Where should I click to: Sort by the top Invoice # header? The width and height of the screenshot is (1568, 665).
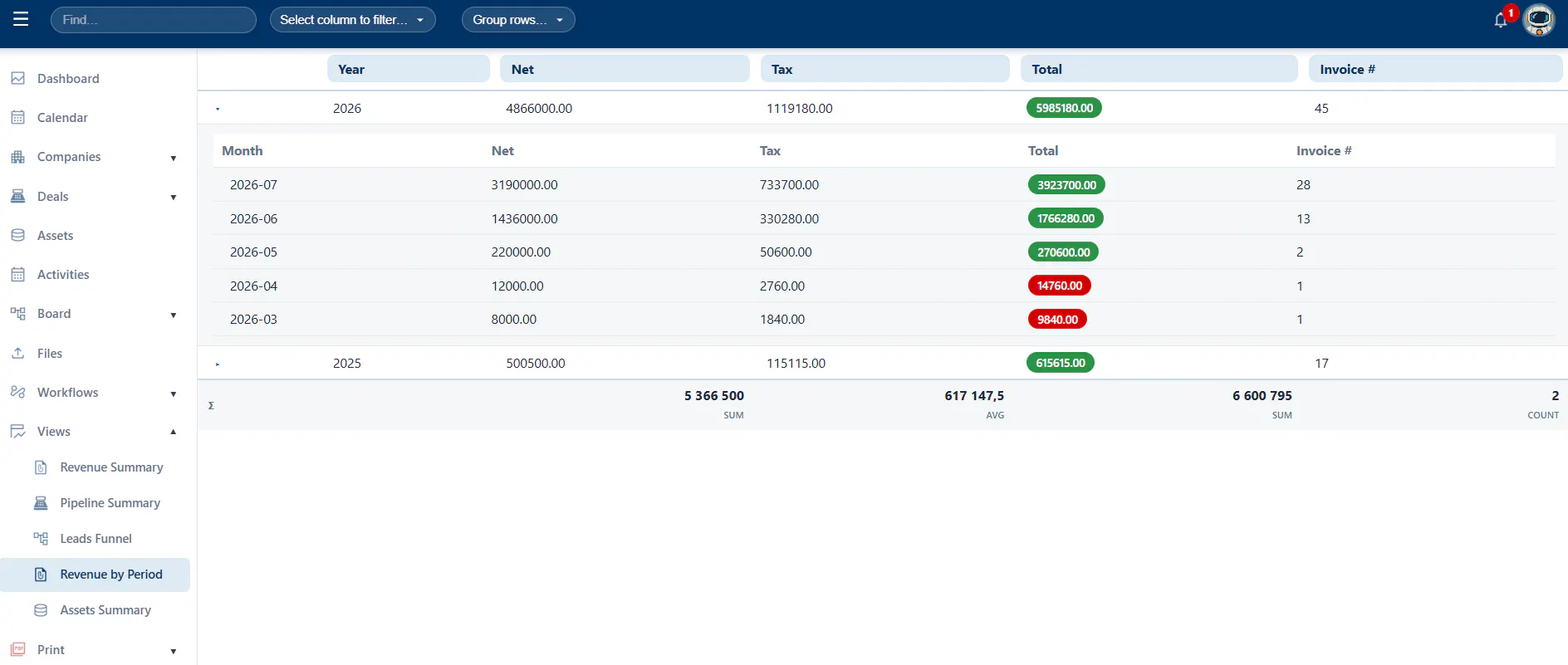pyautogui.click(x=1436, y=69)
